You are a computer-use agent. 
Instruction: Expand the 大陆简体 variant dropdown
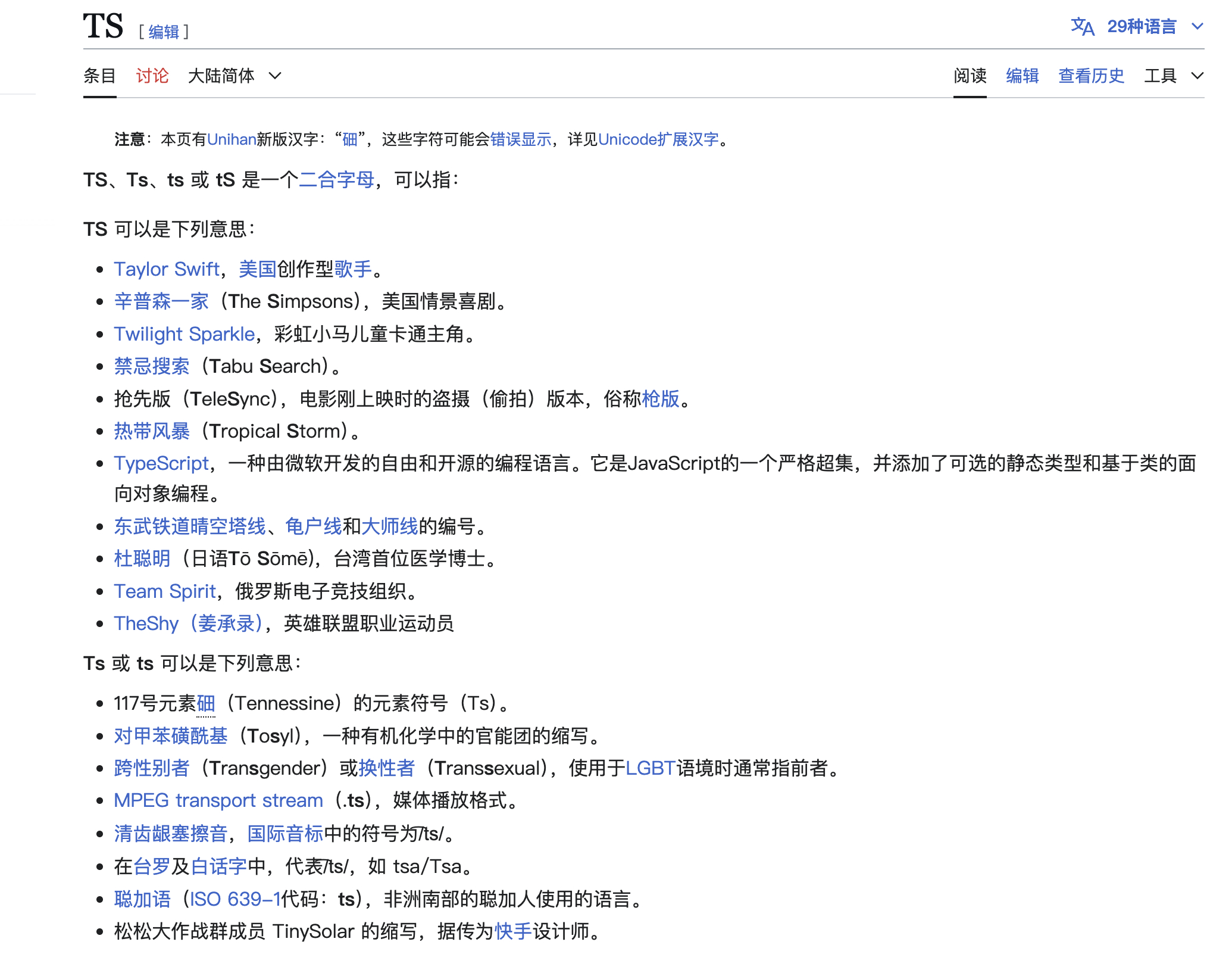click(234, 76)
